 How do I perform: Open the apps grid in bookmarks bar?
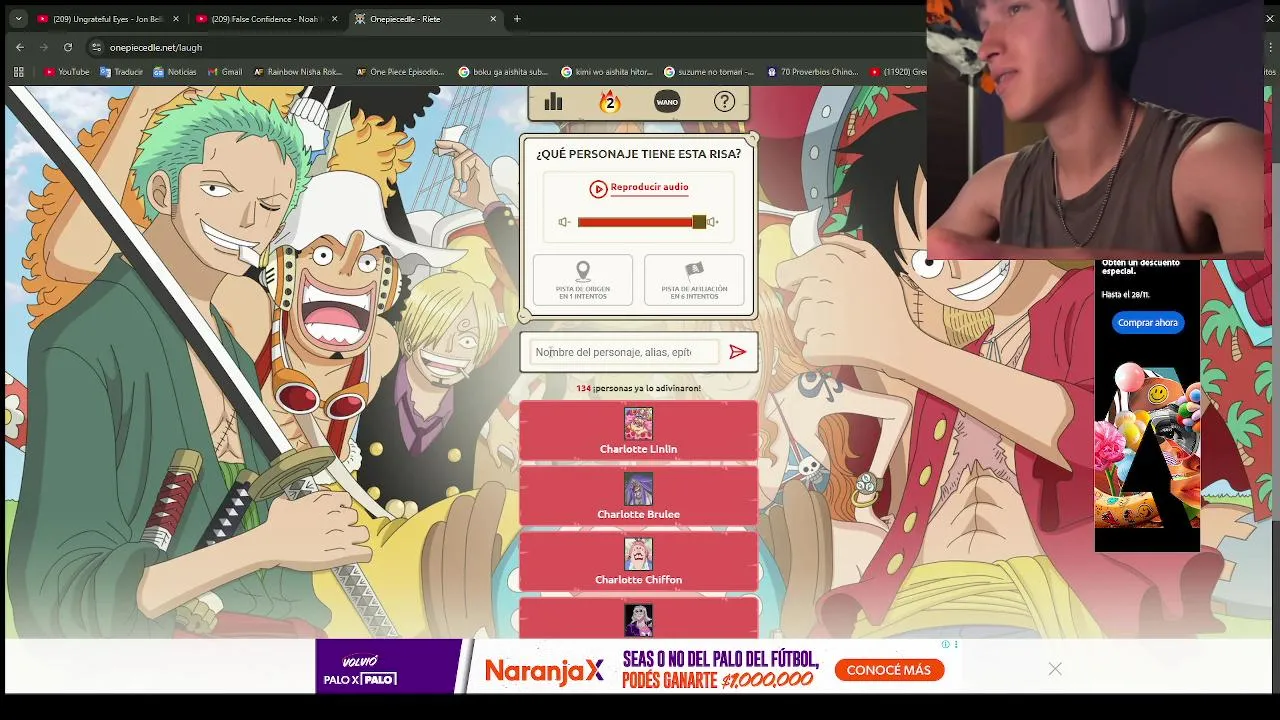tap(18, 72)
